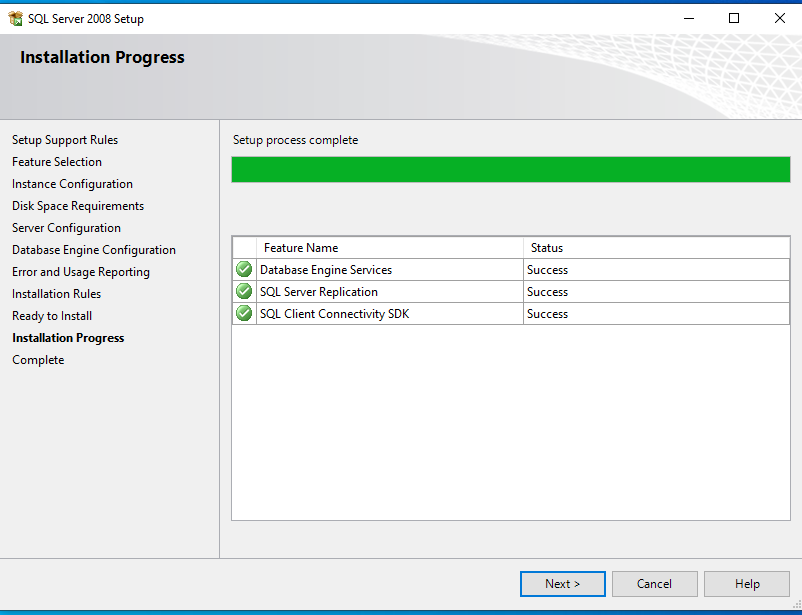Click the Setup process complete label

point(295,140)
